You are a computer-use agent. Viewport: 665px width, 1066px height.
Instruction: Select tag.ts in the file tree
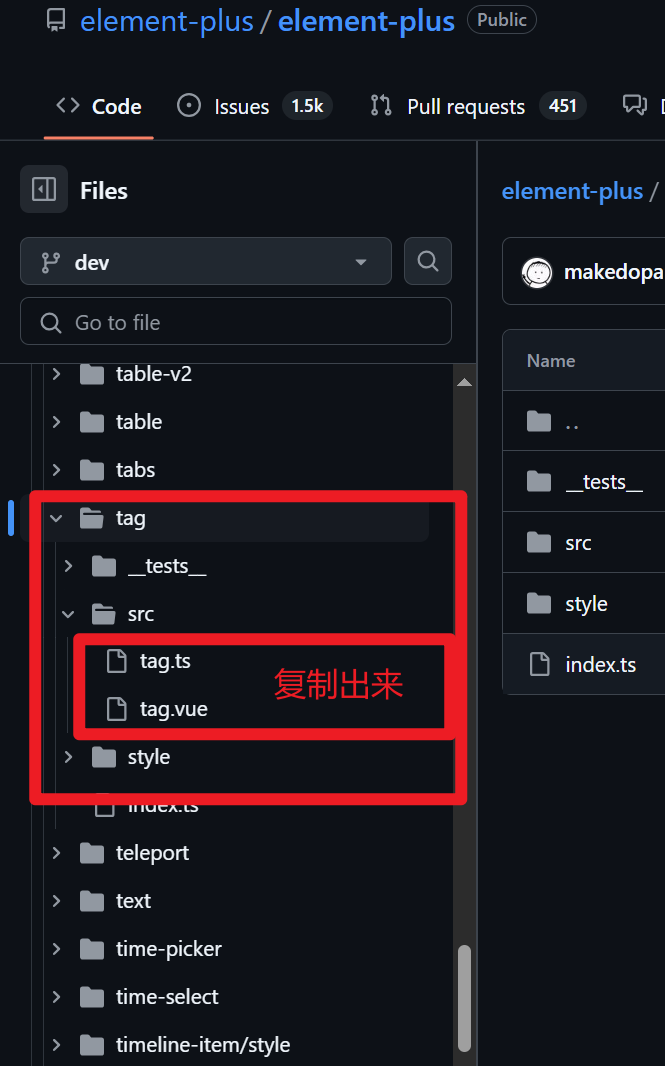[165, 661]
